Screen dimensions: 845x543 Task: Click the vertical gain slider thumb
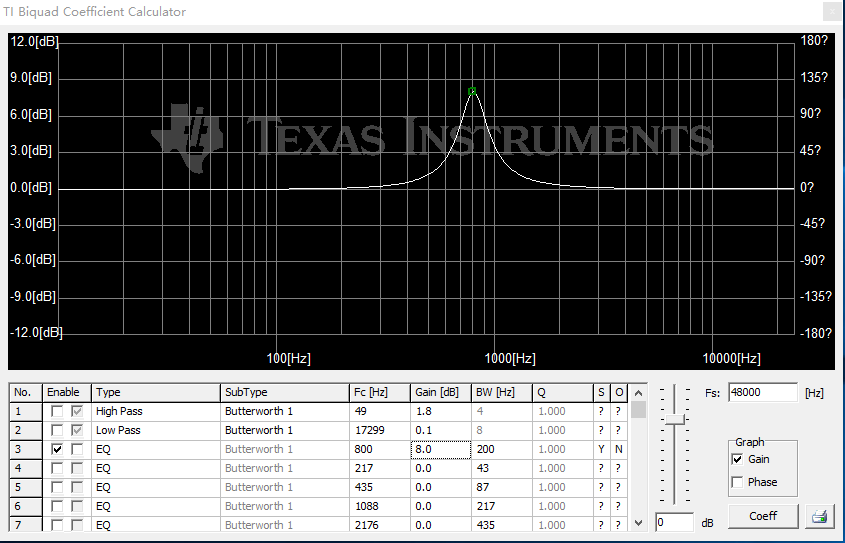(674, 420)
